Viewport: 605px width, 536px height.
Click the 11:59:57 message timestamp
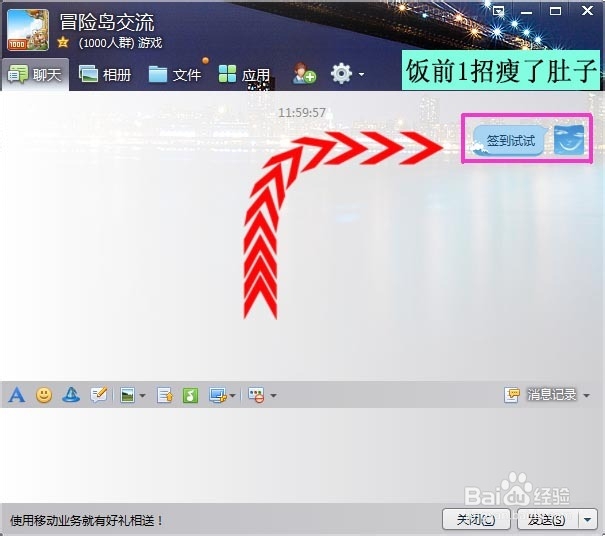(302, 113)
